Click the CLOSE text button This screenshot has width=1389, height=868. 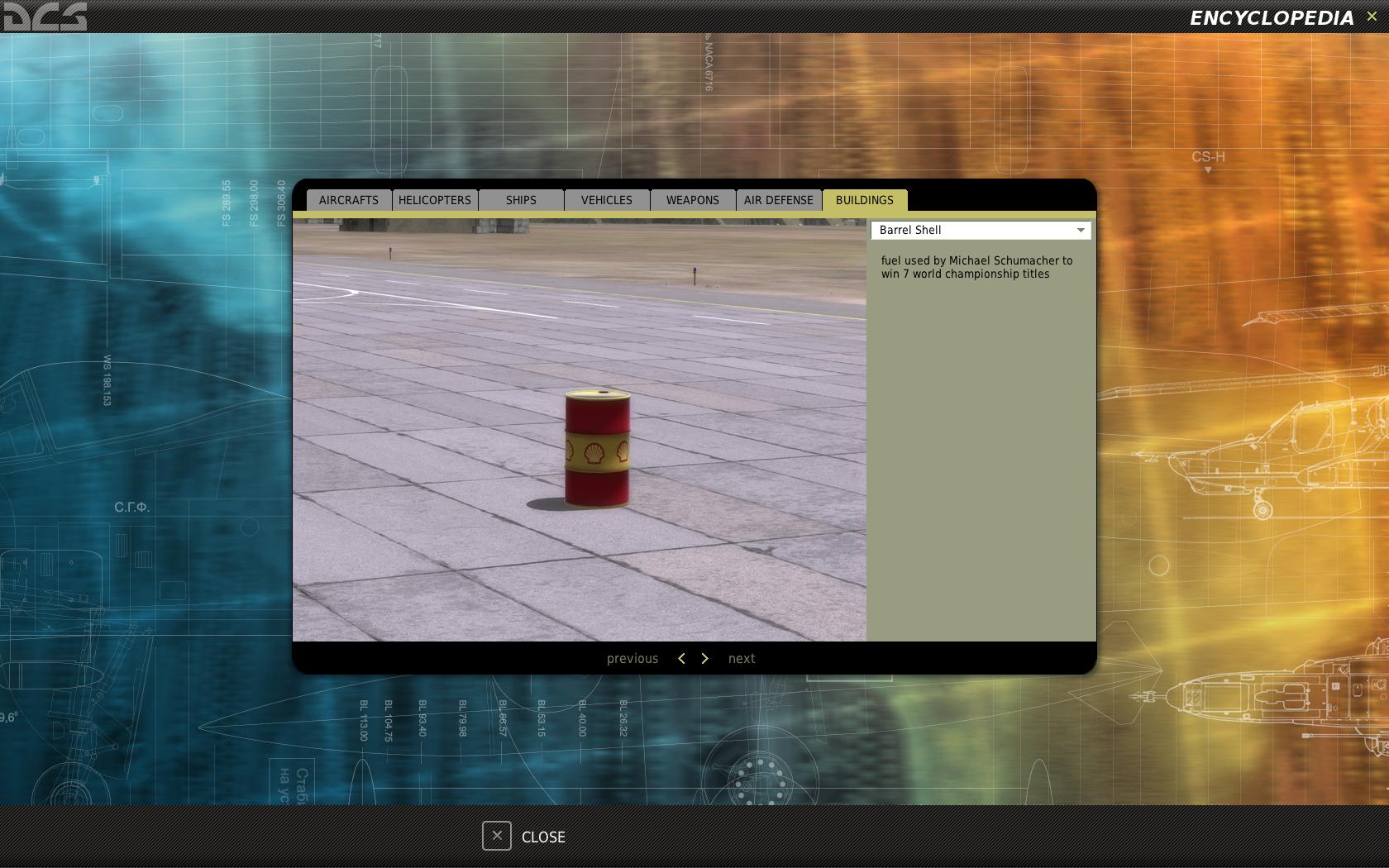pyautogui.click(x=543, y=837)
